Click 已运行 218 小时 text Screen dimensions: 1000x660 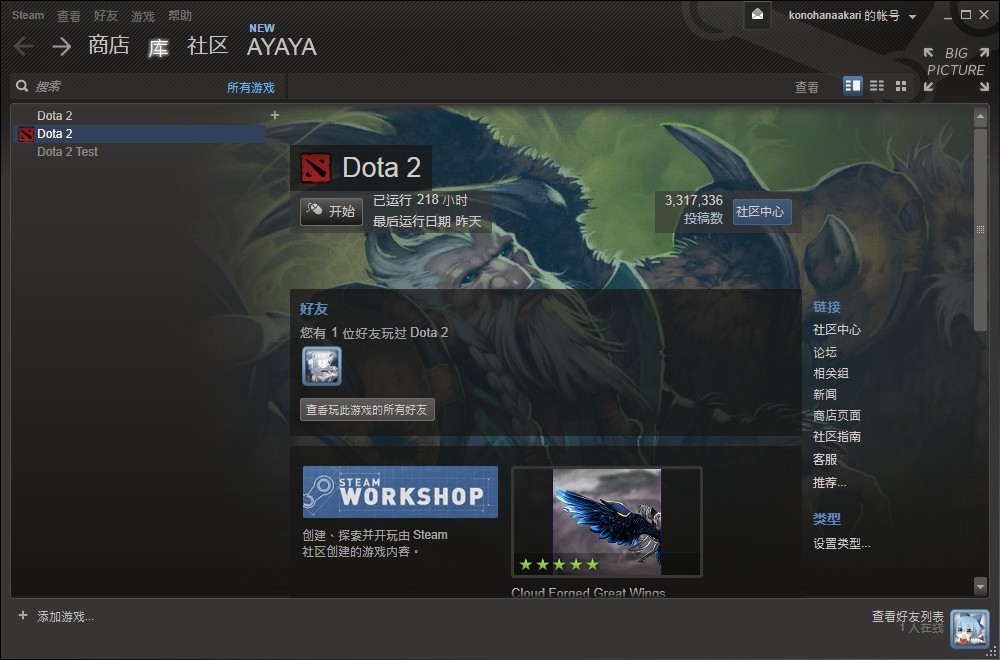420,200
